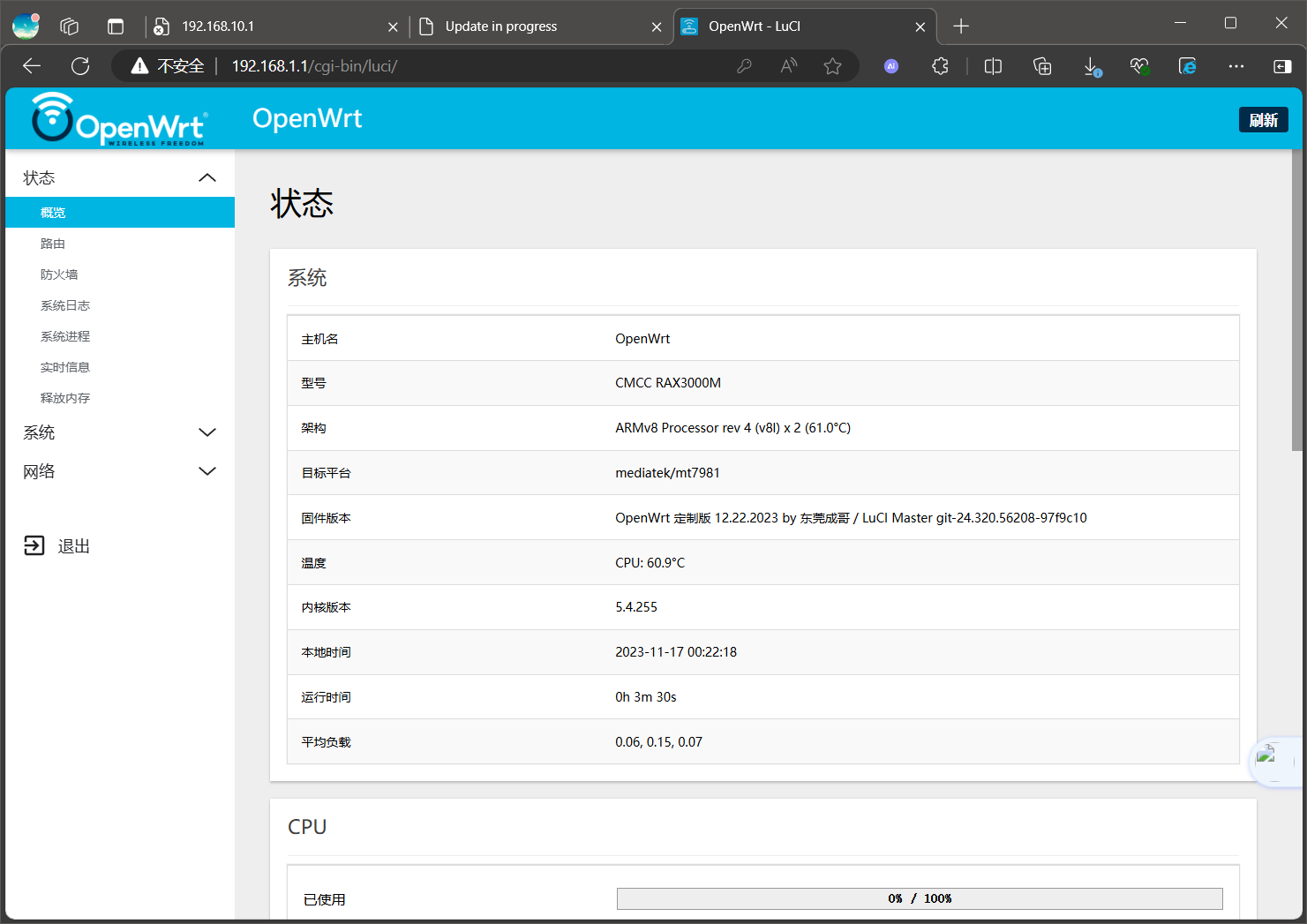Click the 释放内存 link in sidebar
The width and height of the screenshot is (1307, 924).
pos(65,398)
